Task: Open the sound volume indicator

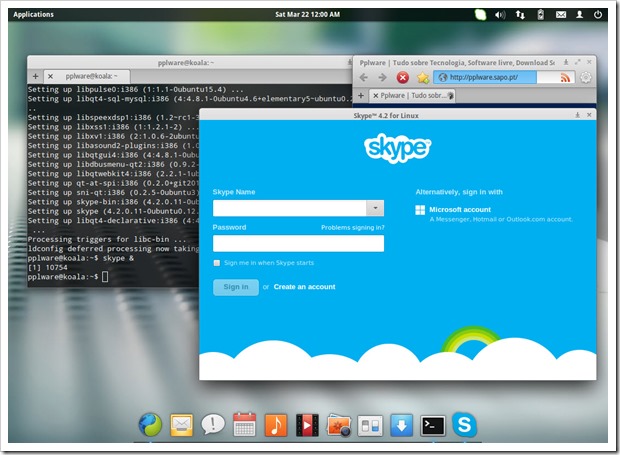Action: pyautogui.click(x=500, y=15)
